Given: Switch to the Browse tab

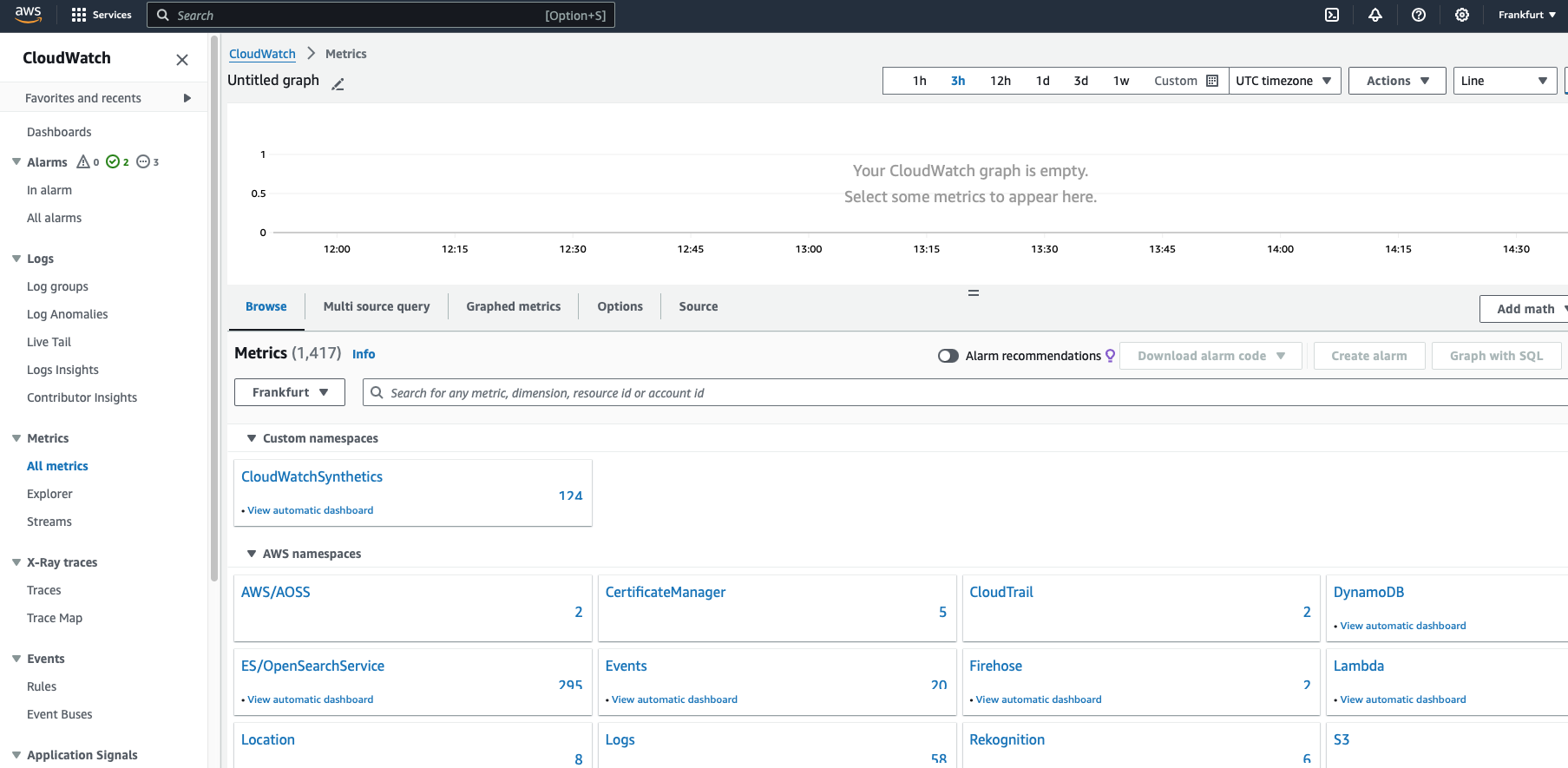Looking at the screenshot, I should 266,306.
